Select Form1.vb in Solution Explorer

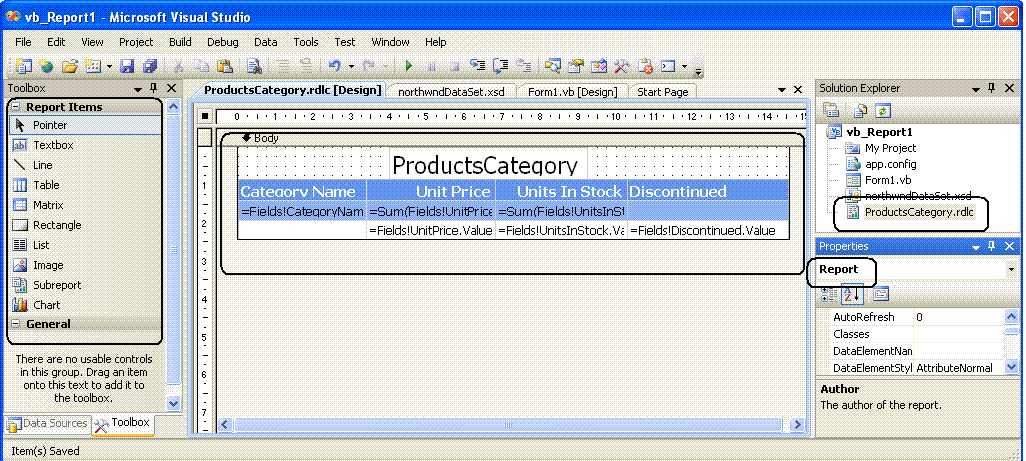coord(887,180)
